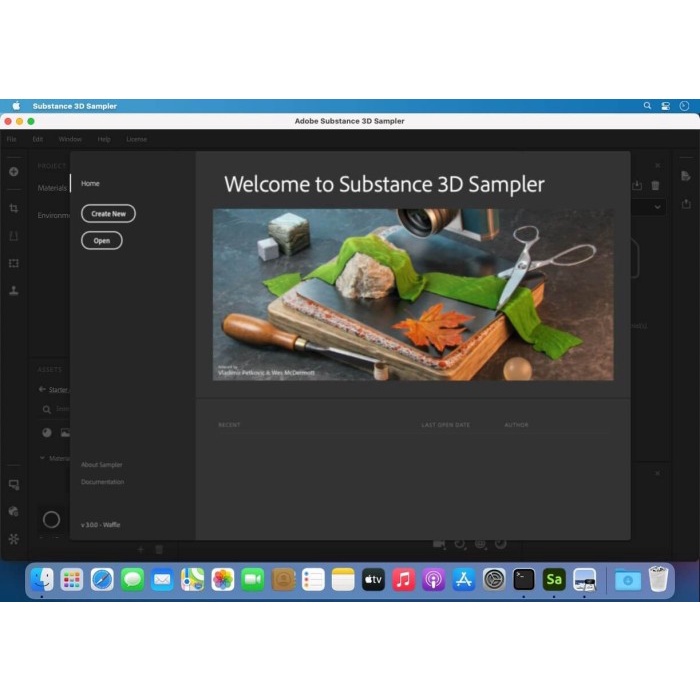
Task: Select the Clone stamp tool in left toolbar
Action: (x=14, y=291)
